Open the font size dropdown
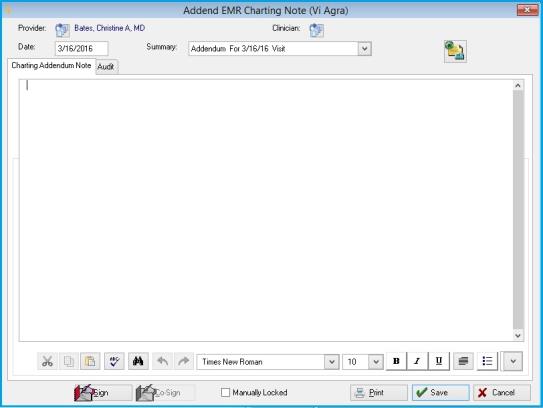 point(376,362)
